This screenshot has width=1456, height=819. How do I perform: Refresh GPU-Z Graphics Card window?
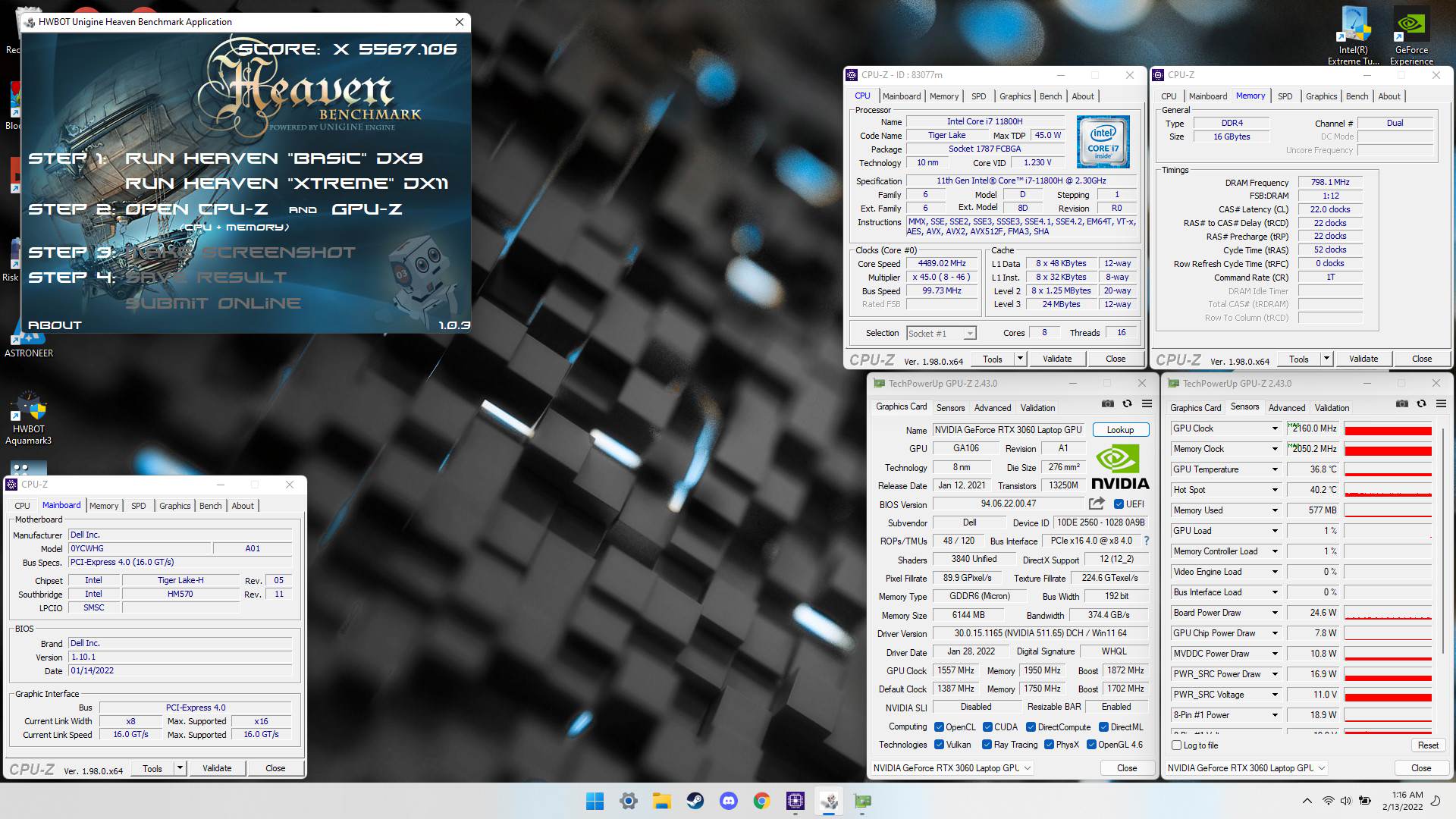[x=1127, y=403]
